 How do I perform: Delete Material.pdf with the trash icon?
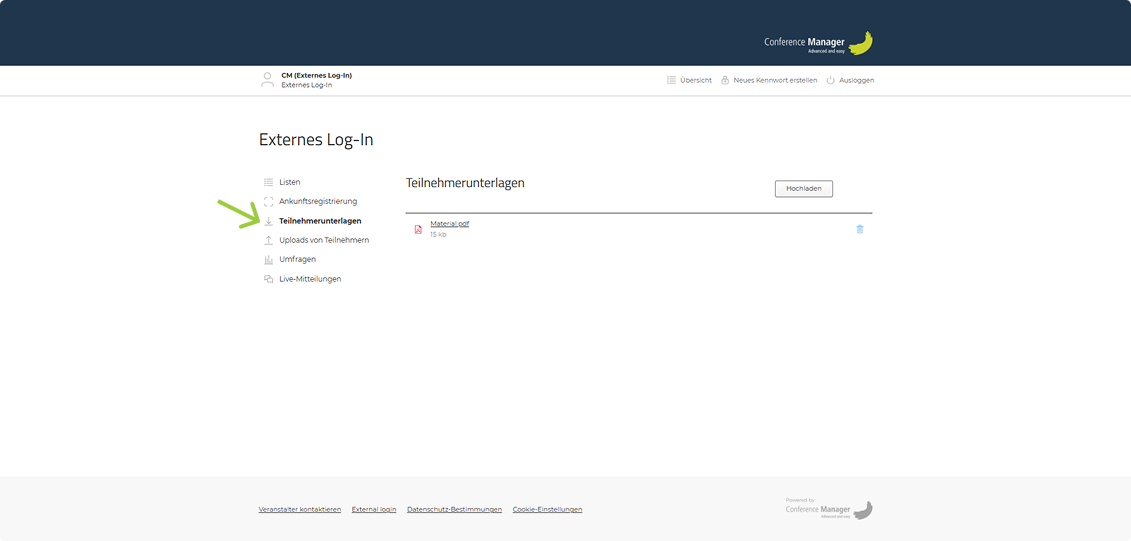click(860, 229)
